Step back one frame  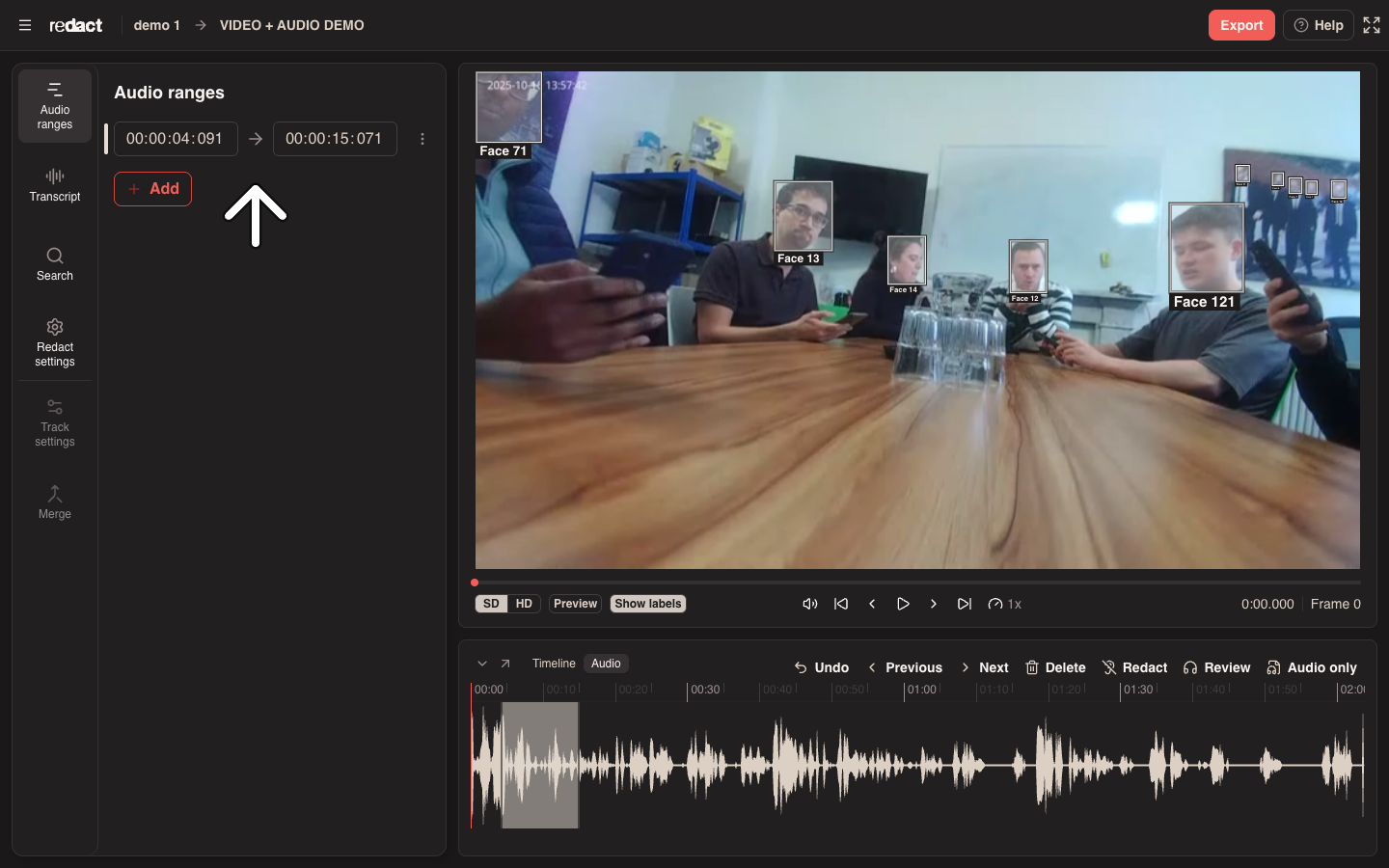tap(872, 604)
